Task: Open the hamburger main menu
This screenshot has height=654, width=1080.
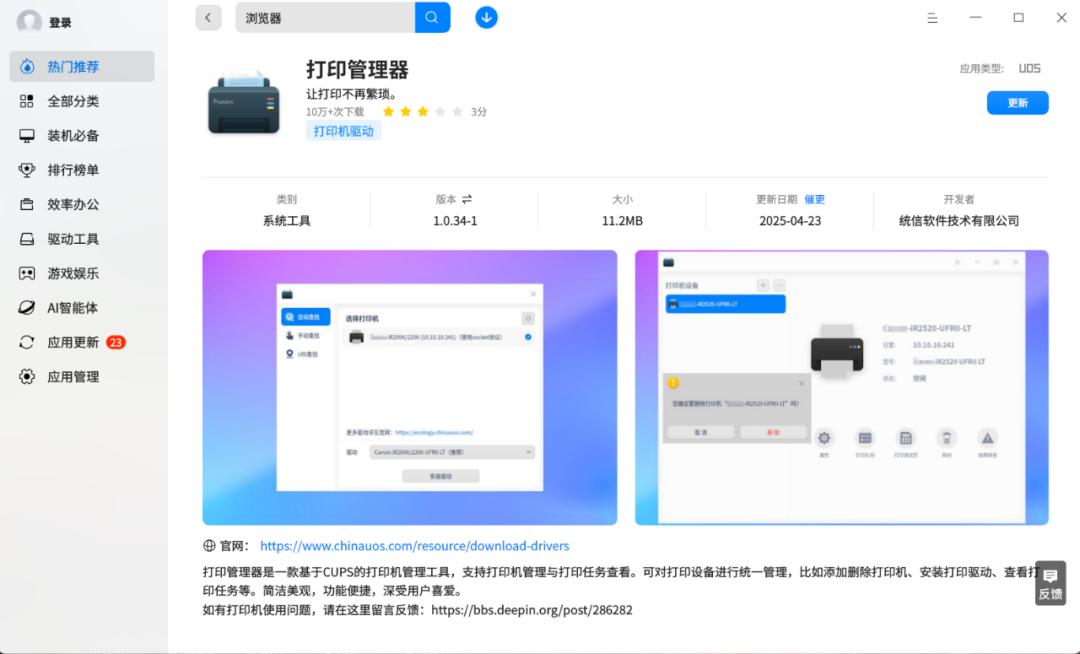Action: (x=932, y=19)
